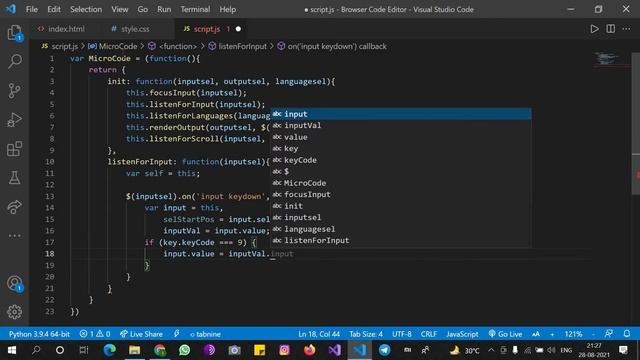Open the Accounts menu icon
Image resolution: width=640 pixels, height=360 pixels.
[15, 283]
